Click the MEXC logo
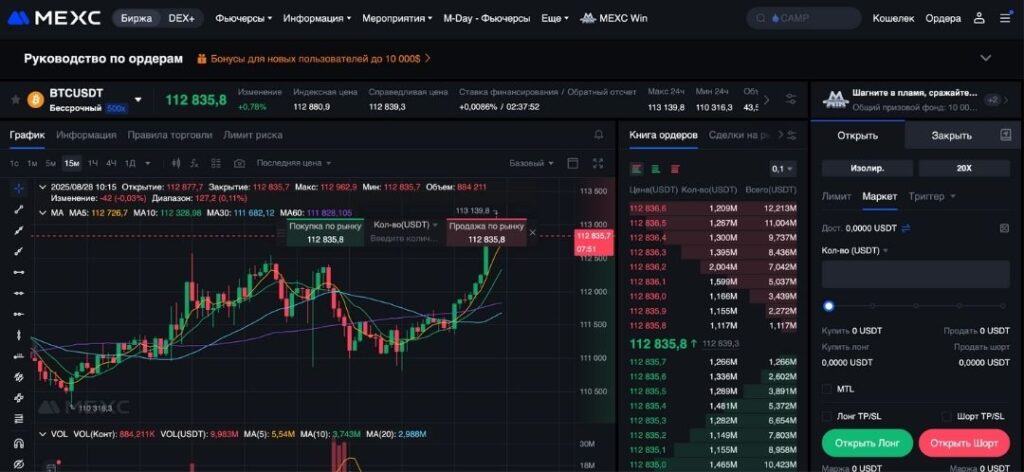 point(54,18)
